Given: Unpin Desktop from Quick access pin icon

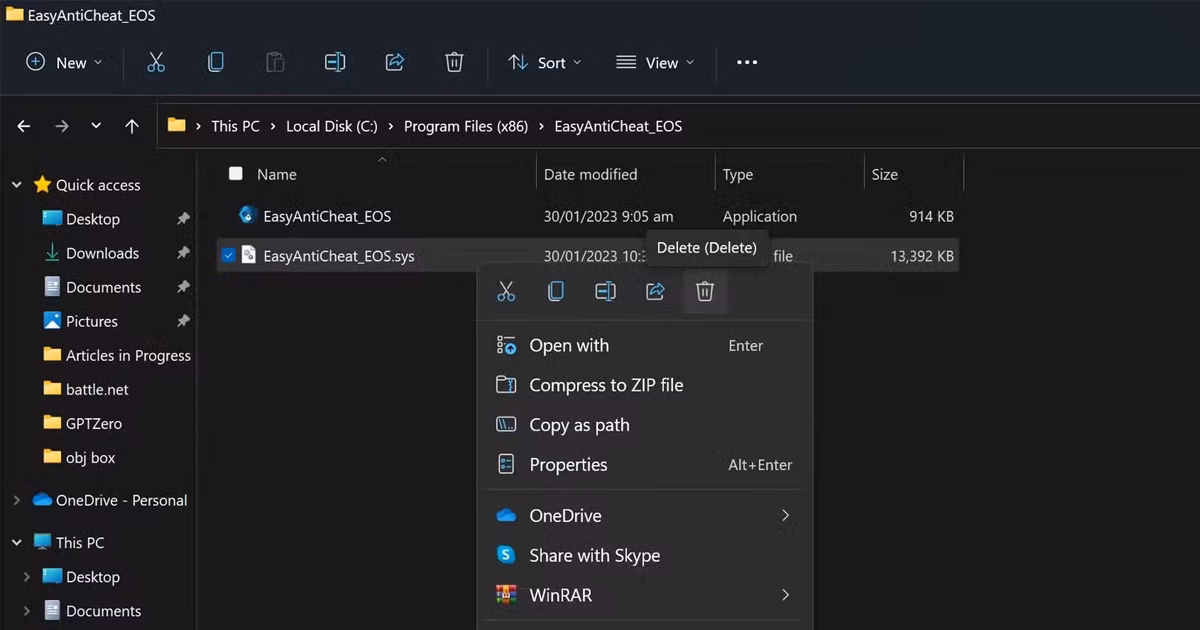Looking at the screenshot, I should click(183, 219).
